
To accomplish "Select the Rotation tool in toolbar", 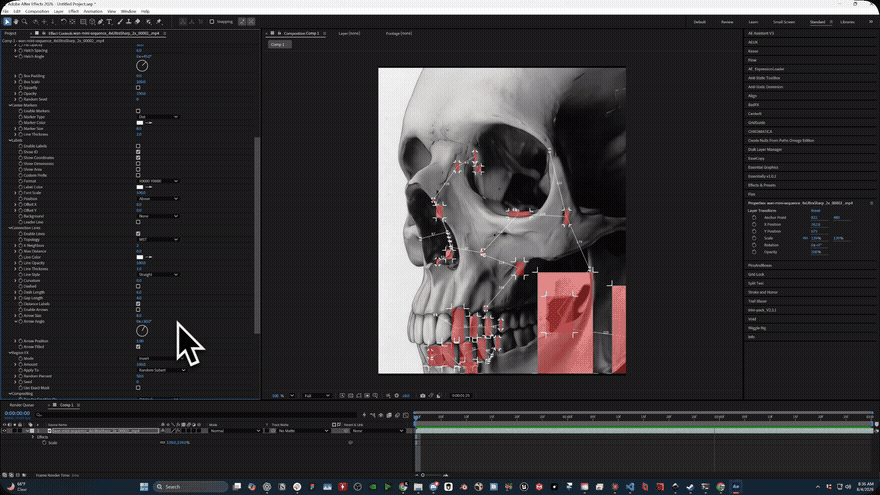I will (63, 22).
